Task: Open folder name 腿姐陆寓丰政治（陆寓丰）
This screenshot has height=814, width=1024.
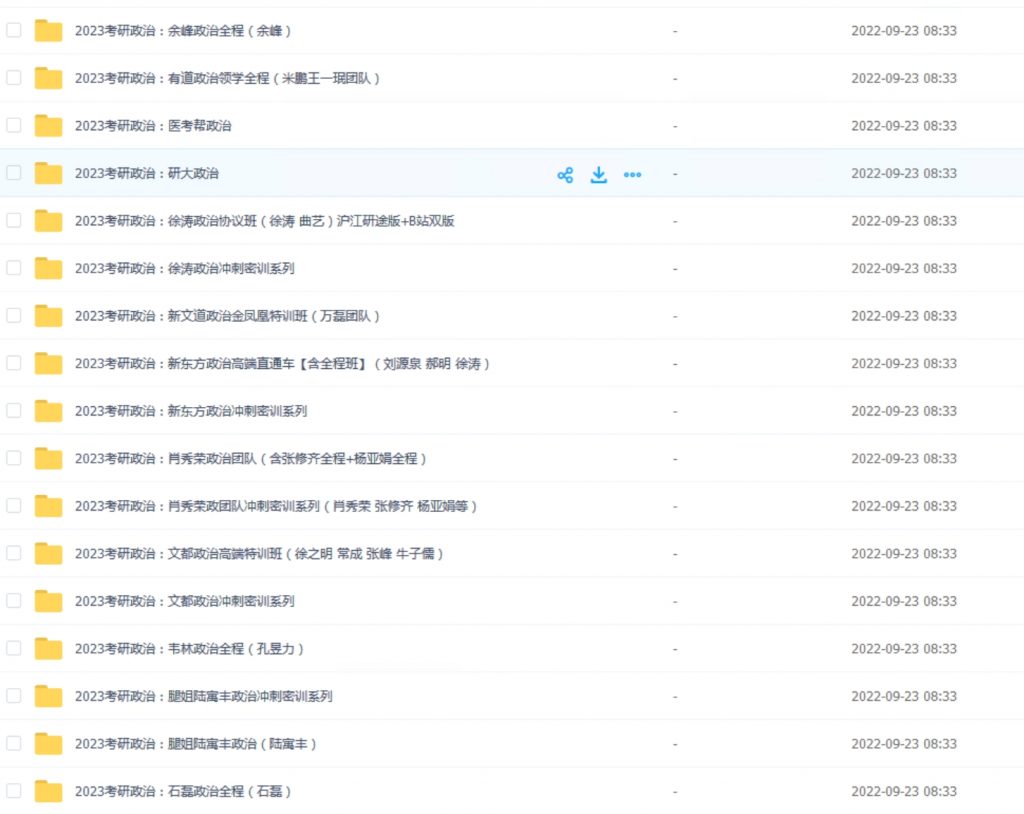Action: point(195,744)
